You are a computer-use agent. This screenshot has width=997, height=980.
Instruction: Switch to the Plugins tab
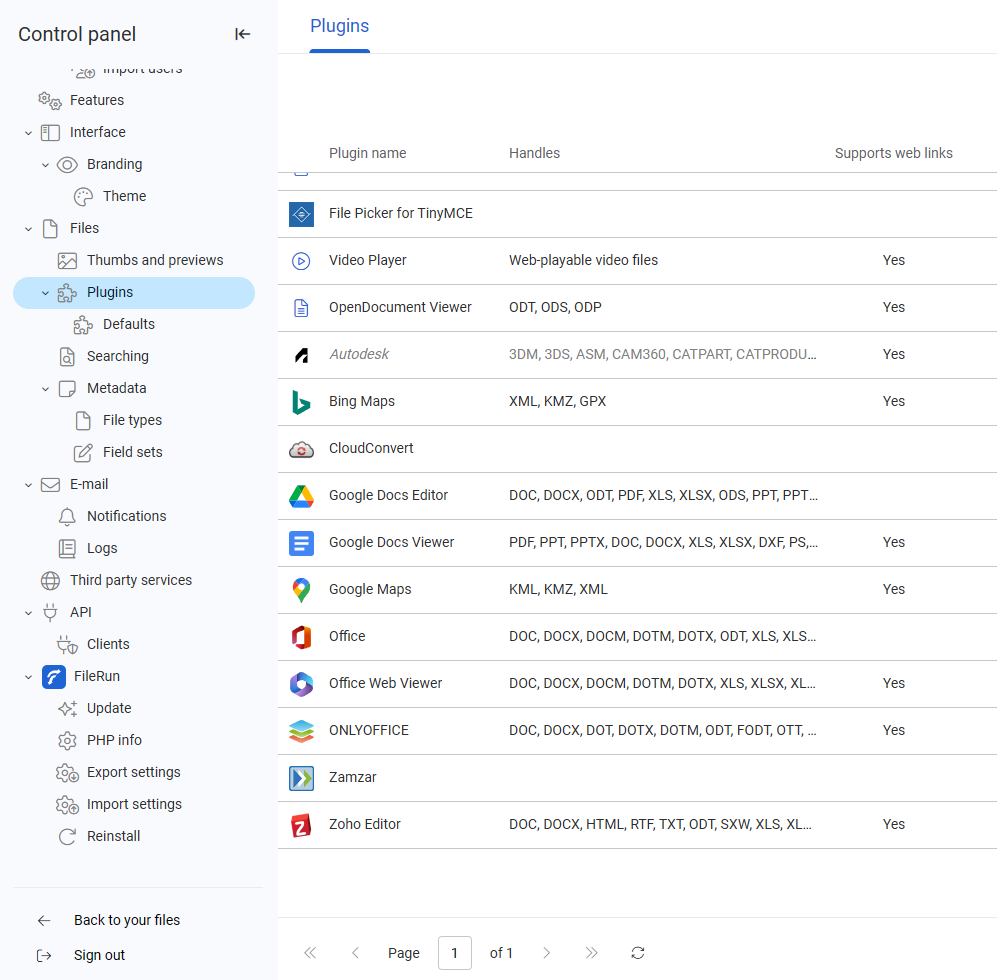tap(340, 26)
